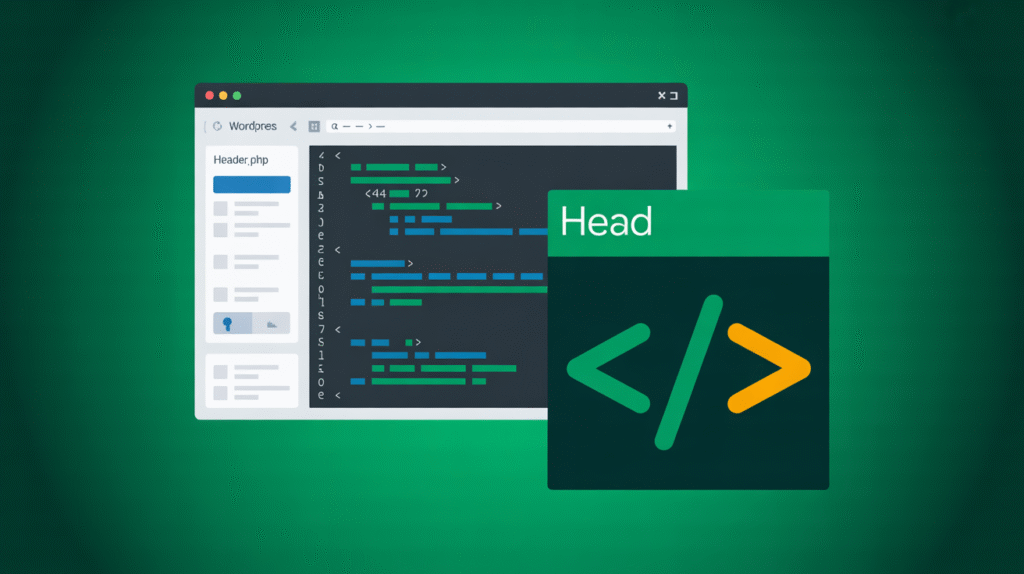Viewport: 1024px width, 574px height.
Task: Click the grid icon left of address bar
Action: click(x=314, y=127)
